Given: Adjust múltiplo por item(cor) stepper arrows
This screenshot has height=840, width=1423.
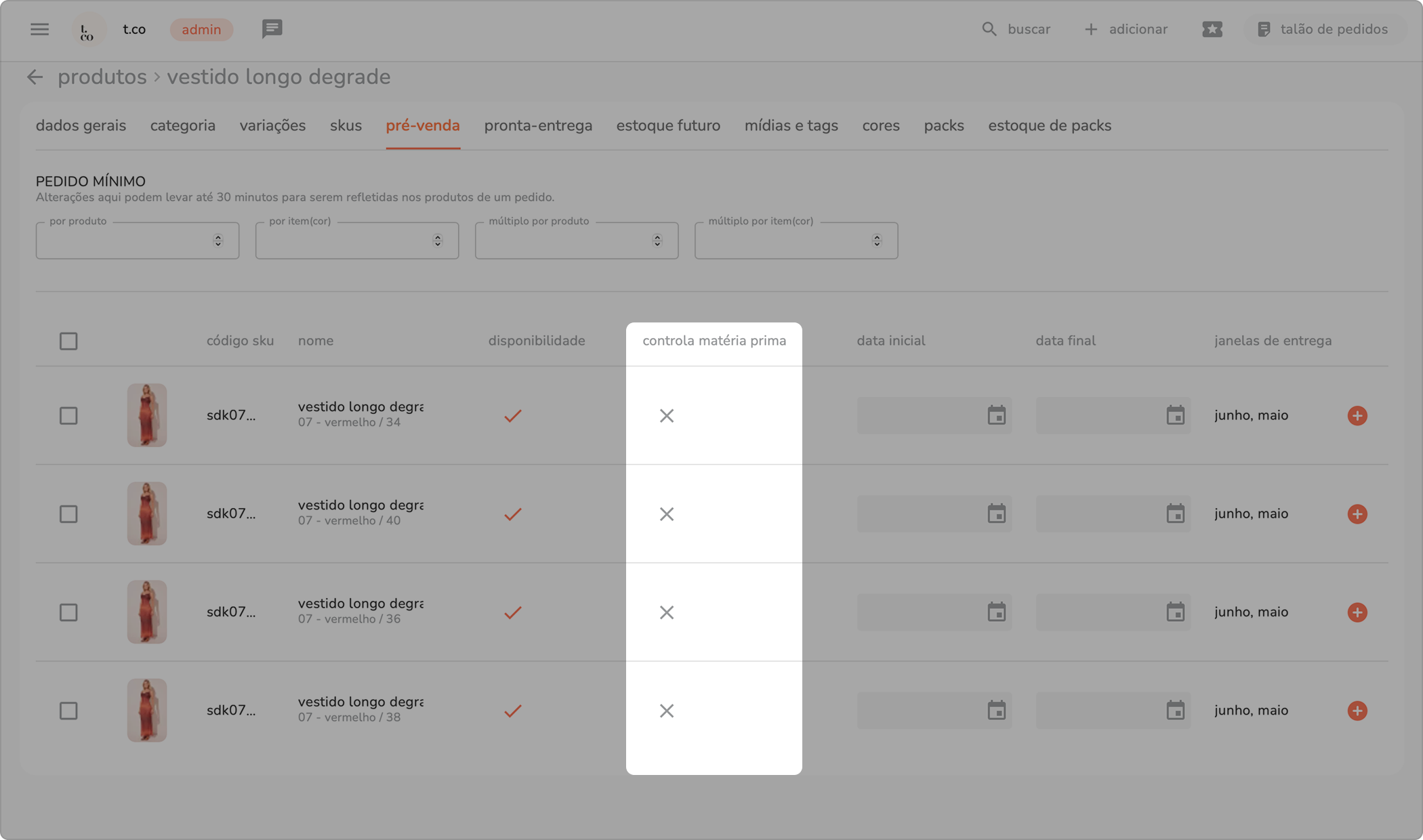Looking at the screenshot, I should pos(876,240).
